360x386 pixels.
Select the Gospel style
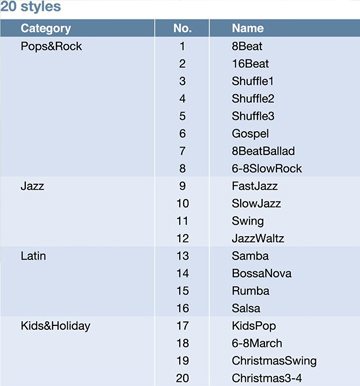tap(250, 134)
